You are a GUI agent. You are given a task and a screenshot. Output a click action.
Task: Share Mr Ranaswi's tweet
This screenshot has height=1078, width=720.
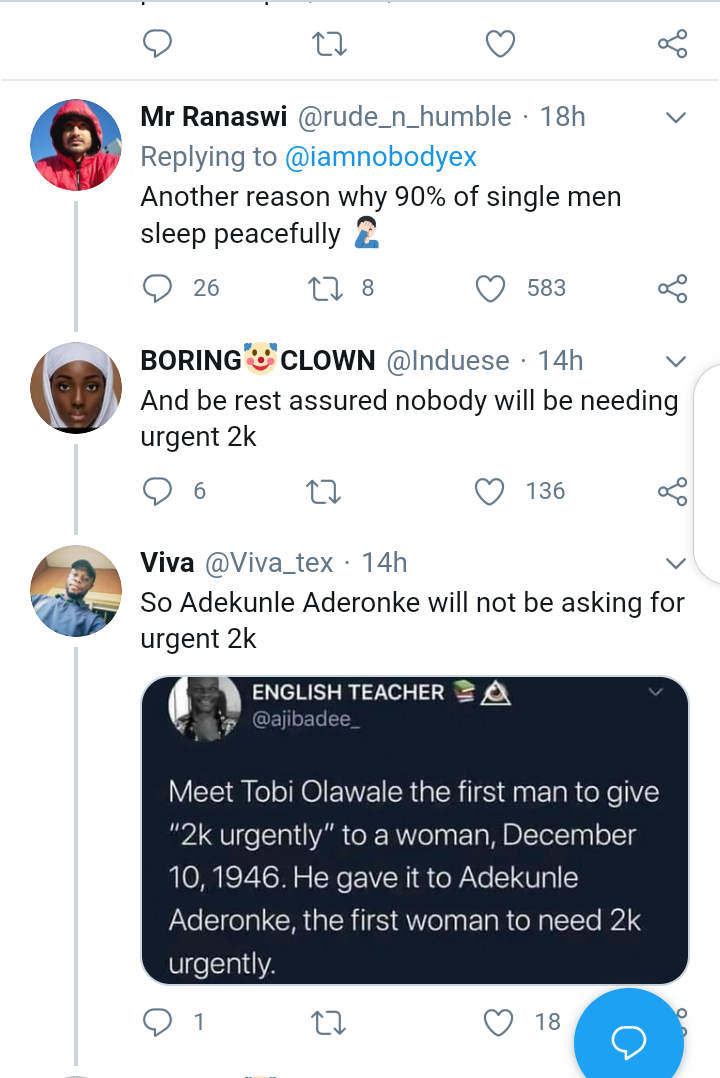pos(673,289)
